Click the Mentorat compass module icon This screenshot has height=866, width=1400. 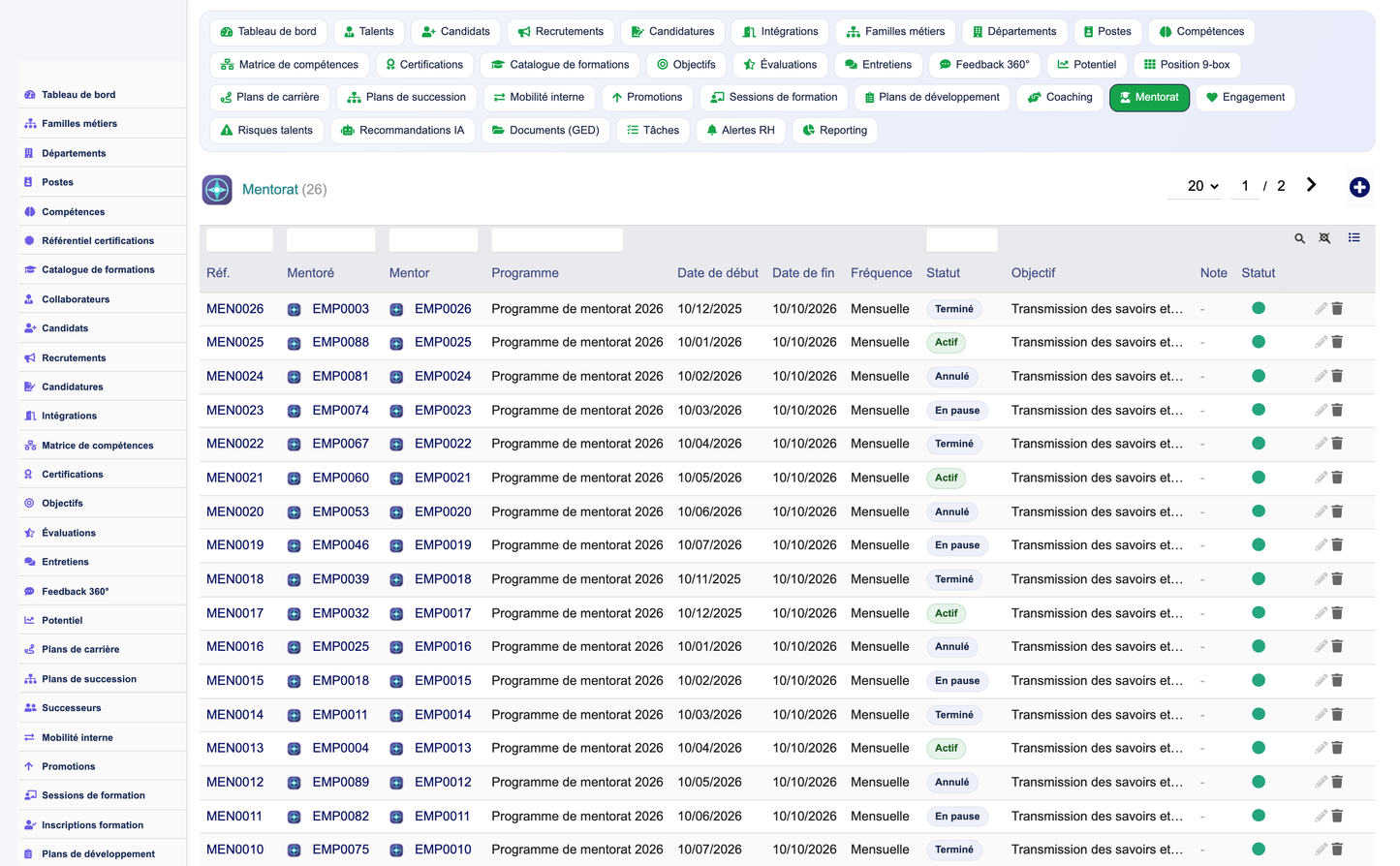point(217,189)
